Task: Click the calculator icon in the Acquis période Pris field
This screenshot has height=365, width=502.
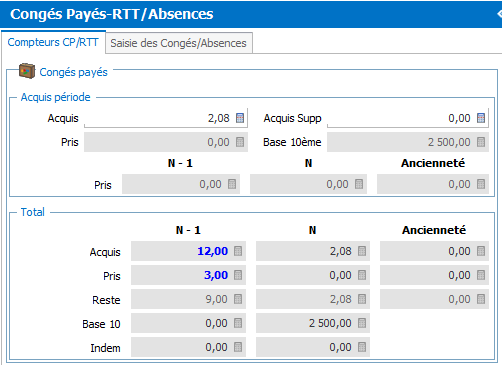Action: point(240,142)
